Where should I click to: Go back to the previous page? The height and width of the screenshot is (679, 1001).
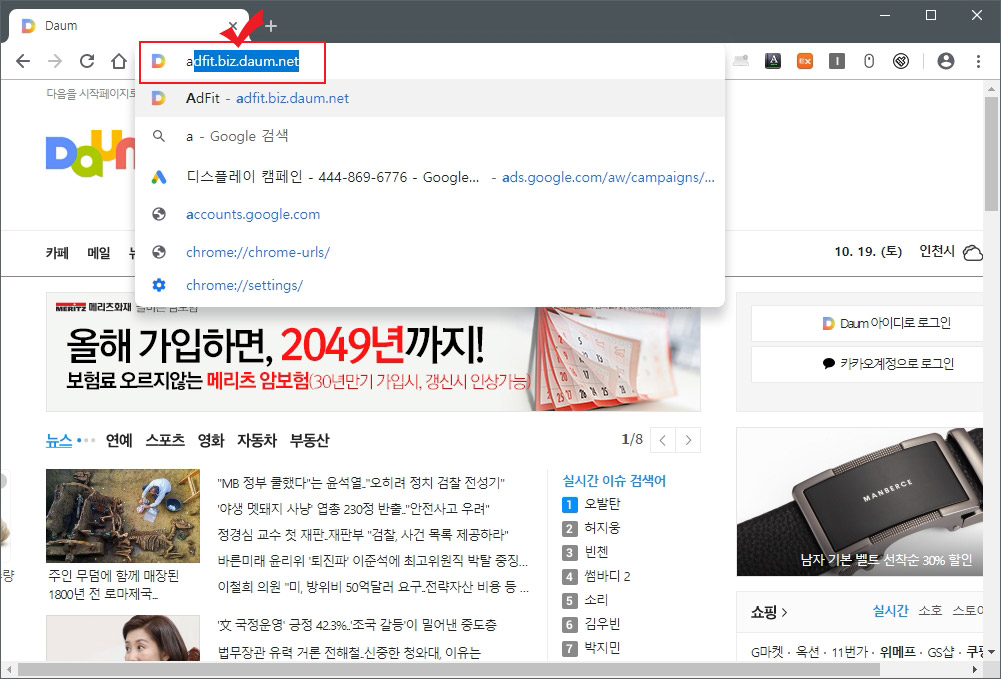(x=23, y=61)
